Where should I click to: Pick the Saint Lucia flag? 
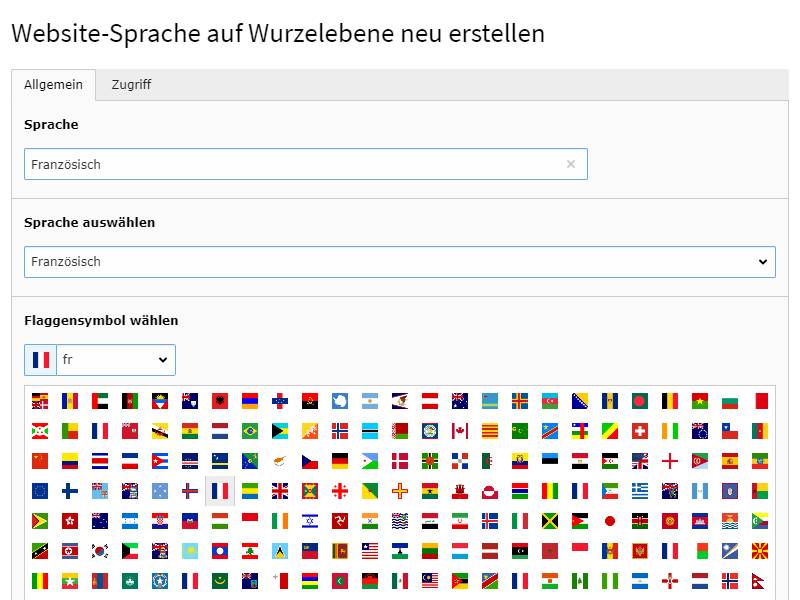[x=280, y=551]
